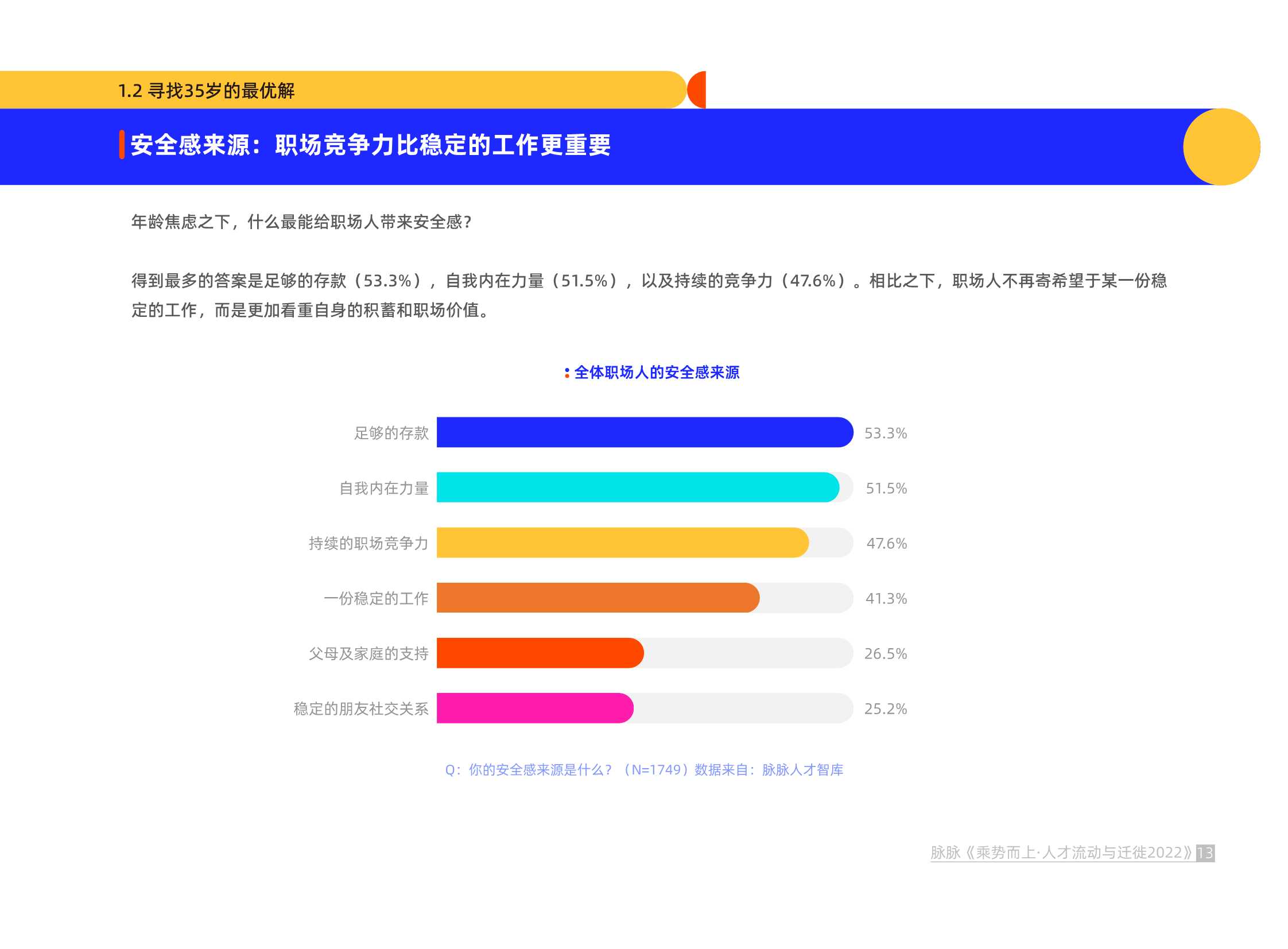Click the survey note Q：你的安全感来源是什么
Image resolution: width=1288 pixels, height=949 pixels.
tap(645, 770)
